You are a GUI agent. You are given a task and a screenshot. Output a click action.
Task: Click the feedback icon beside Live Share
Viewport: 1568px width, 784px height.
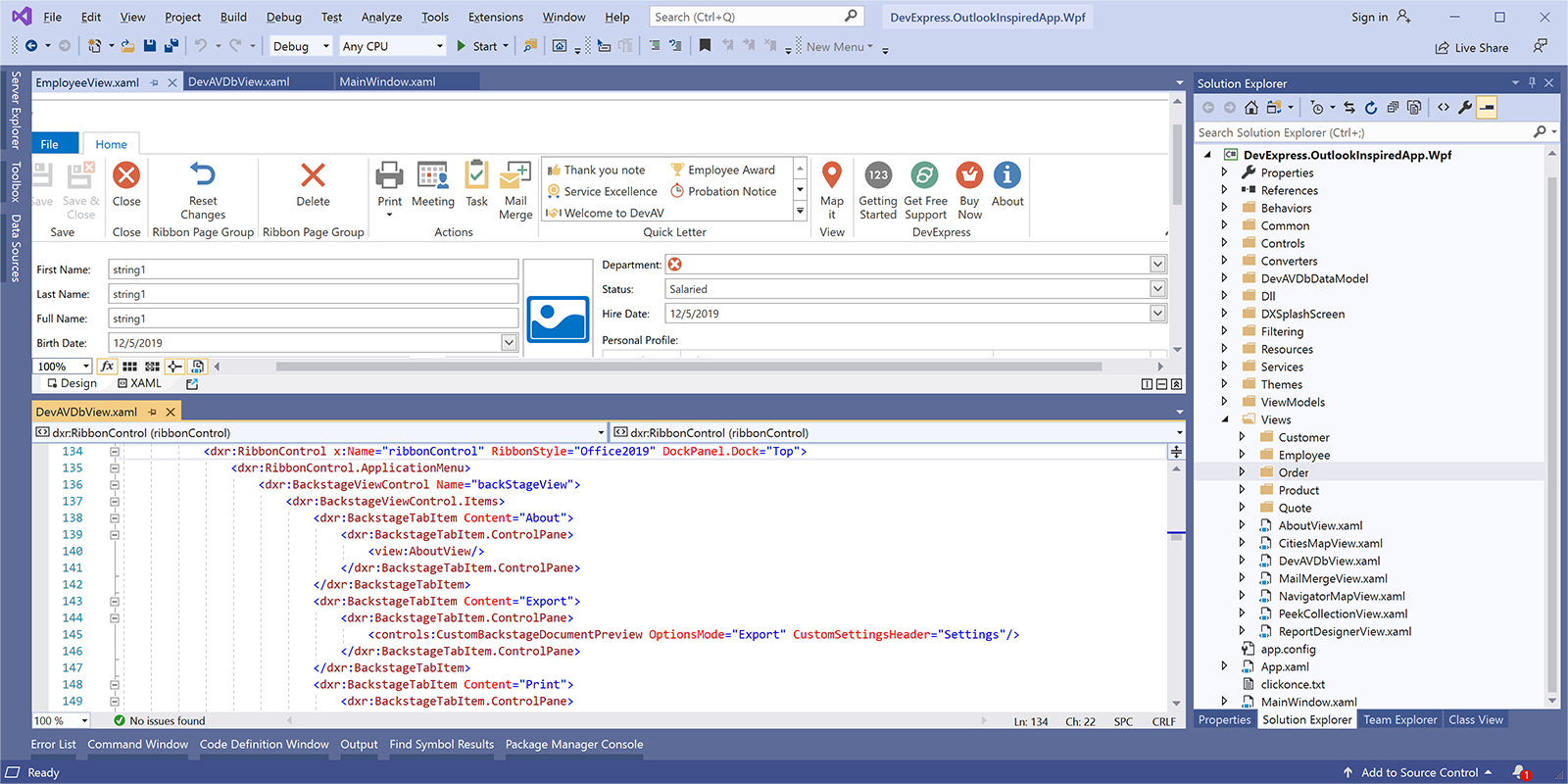(x=1541, y=46)
